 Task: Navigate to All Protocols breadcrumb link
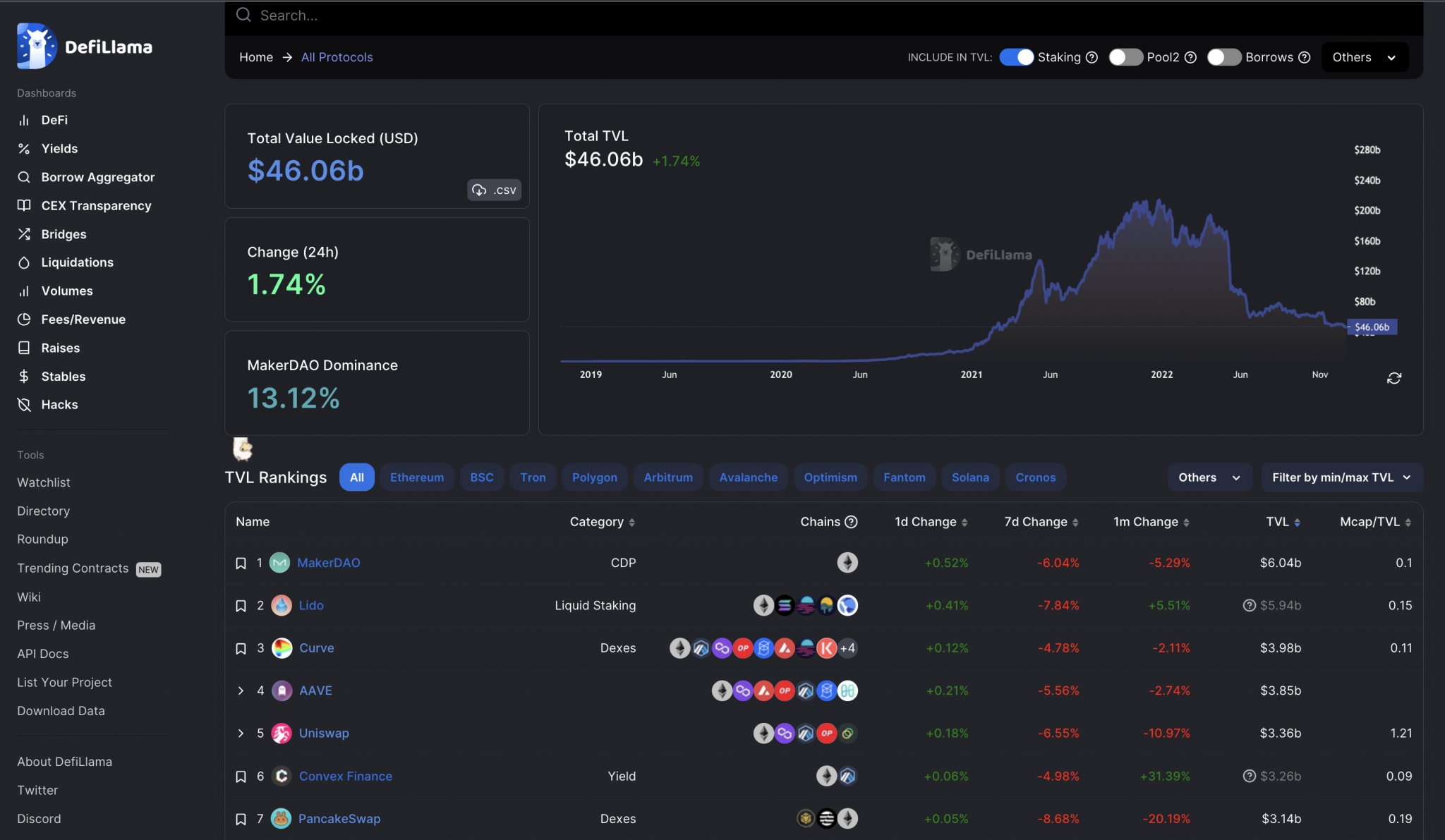tap(337, 57)
